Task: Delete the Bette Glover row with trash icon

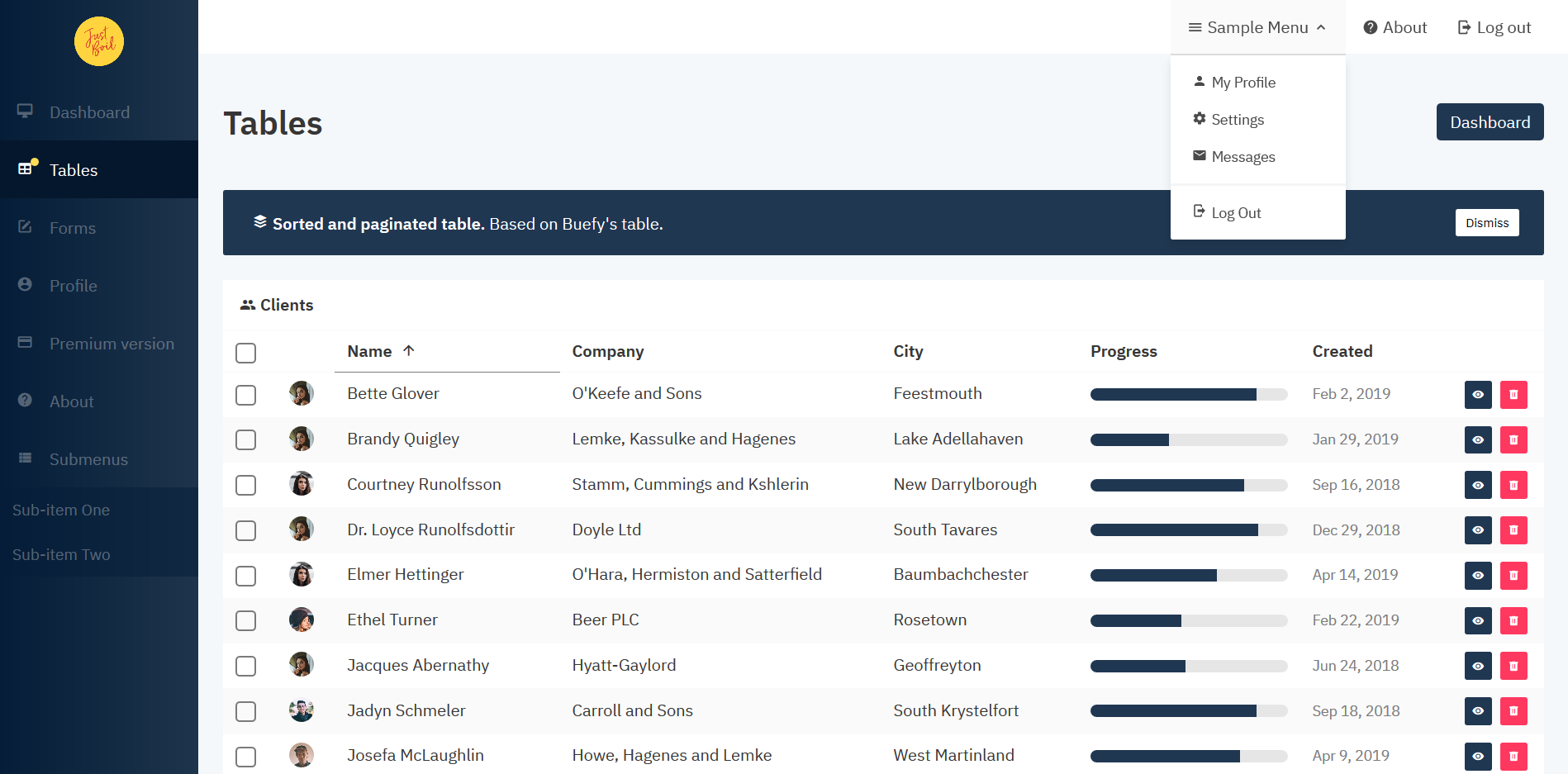Action: click(x=1513, y=395)
